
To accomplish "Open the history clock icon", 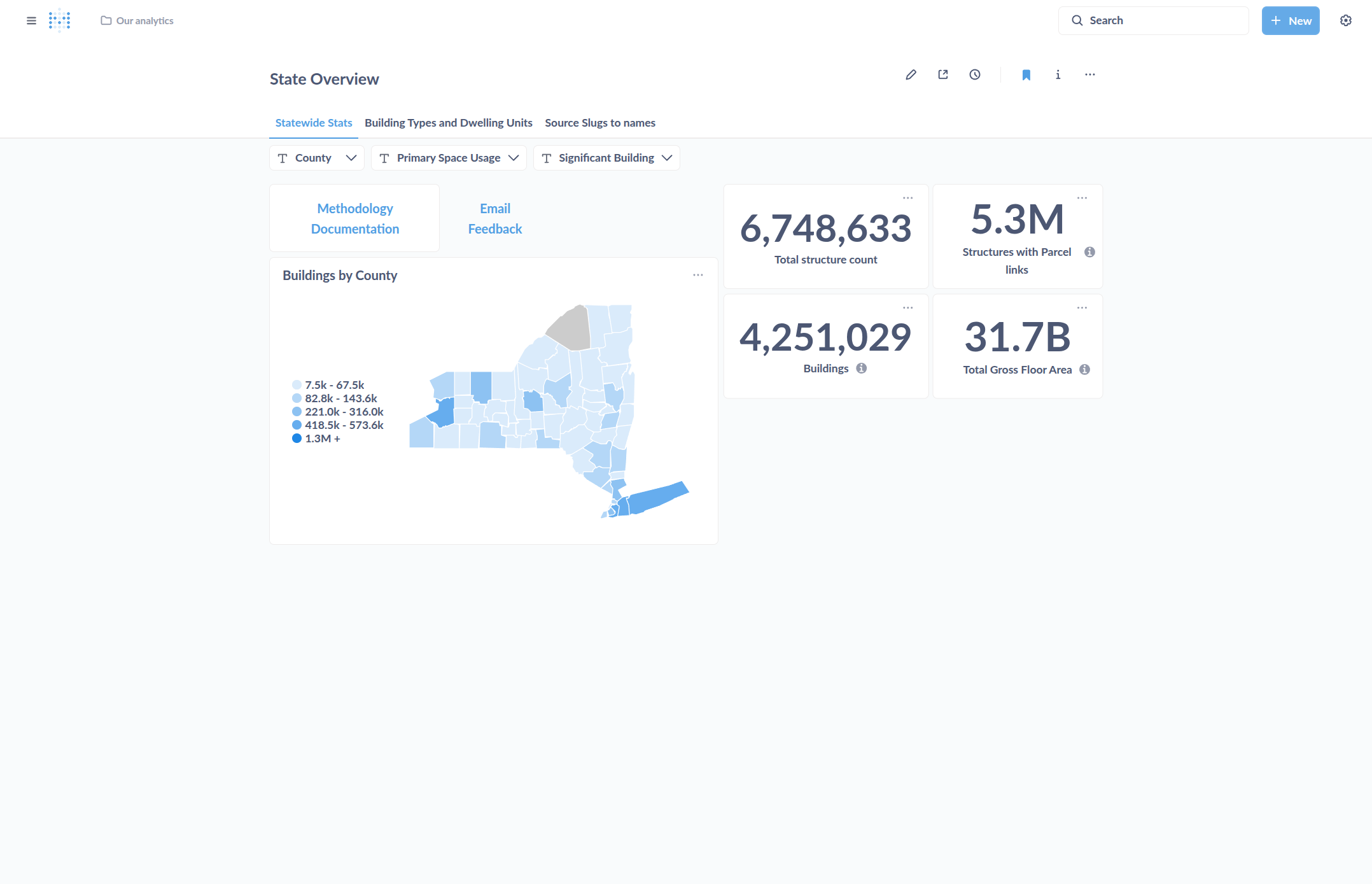I will pos(975,74).
